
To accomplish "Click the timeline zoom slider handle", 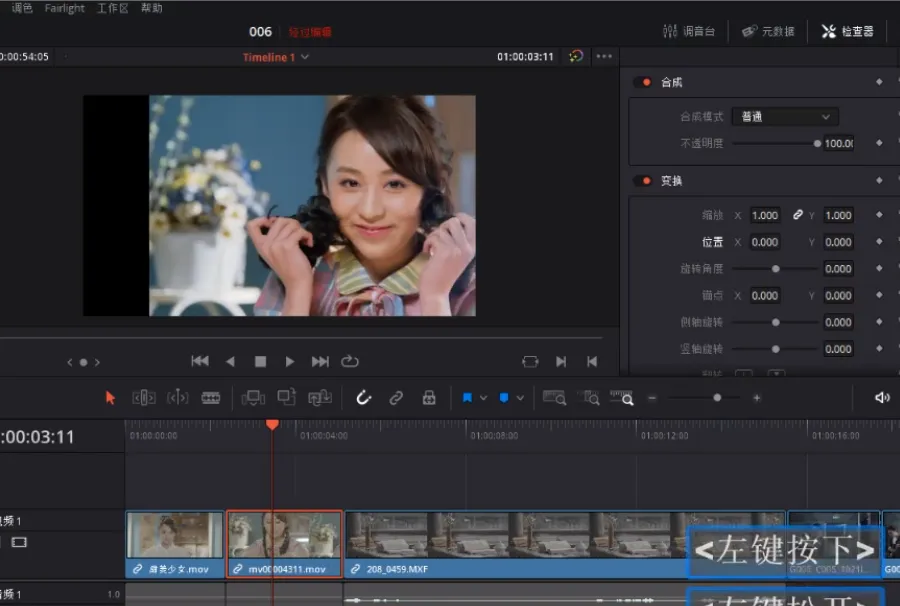I will tap(717, 398).
